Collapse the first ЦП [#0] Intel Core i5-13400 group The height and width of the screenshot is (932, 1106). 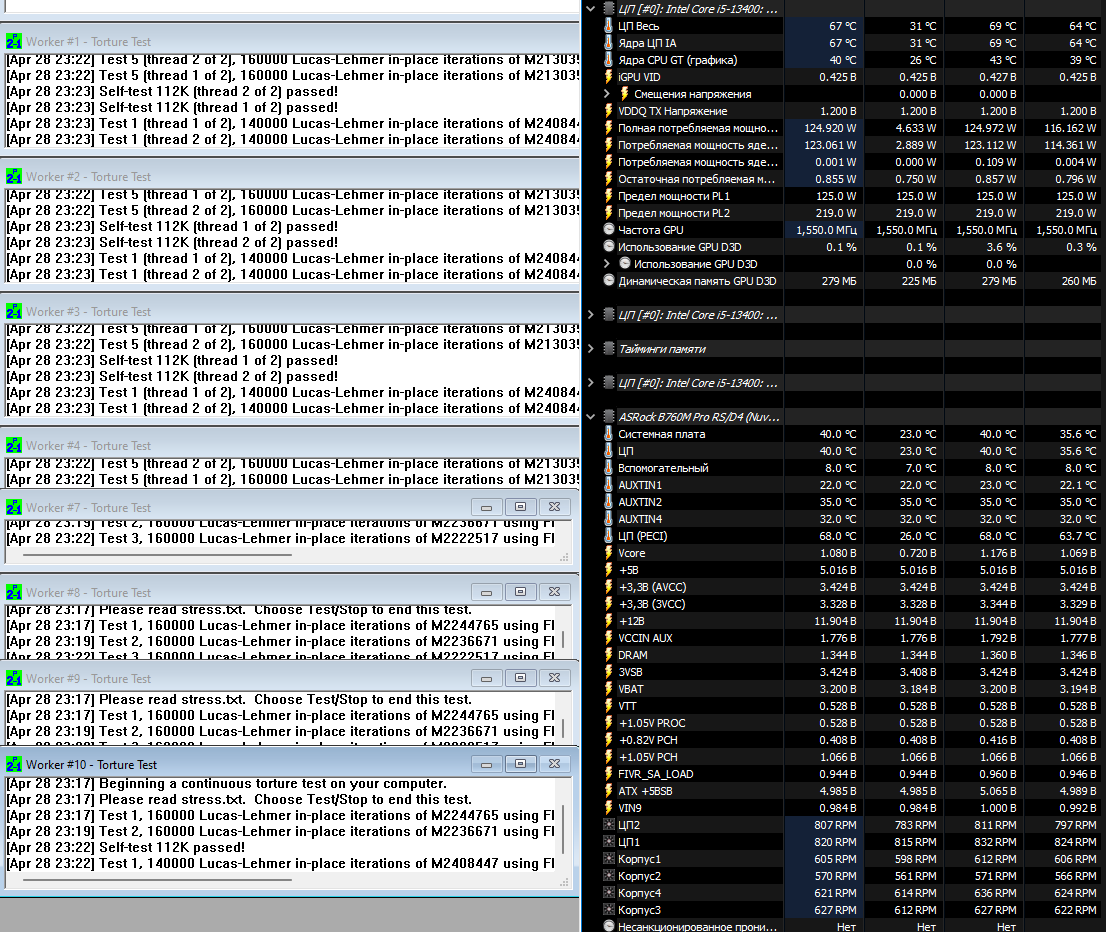point(591,9)
